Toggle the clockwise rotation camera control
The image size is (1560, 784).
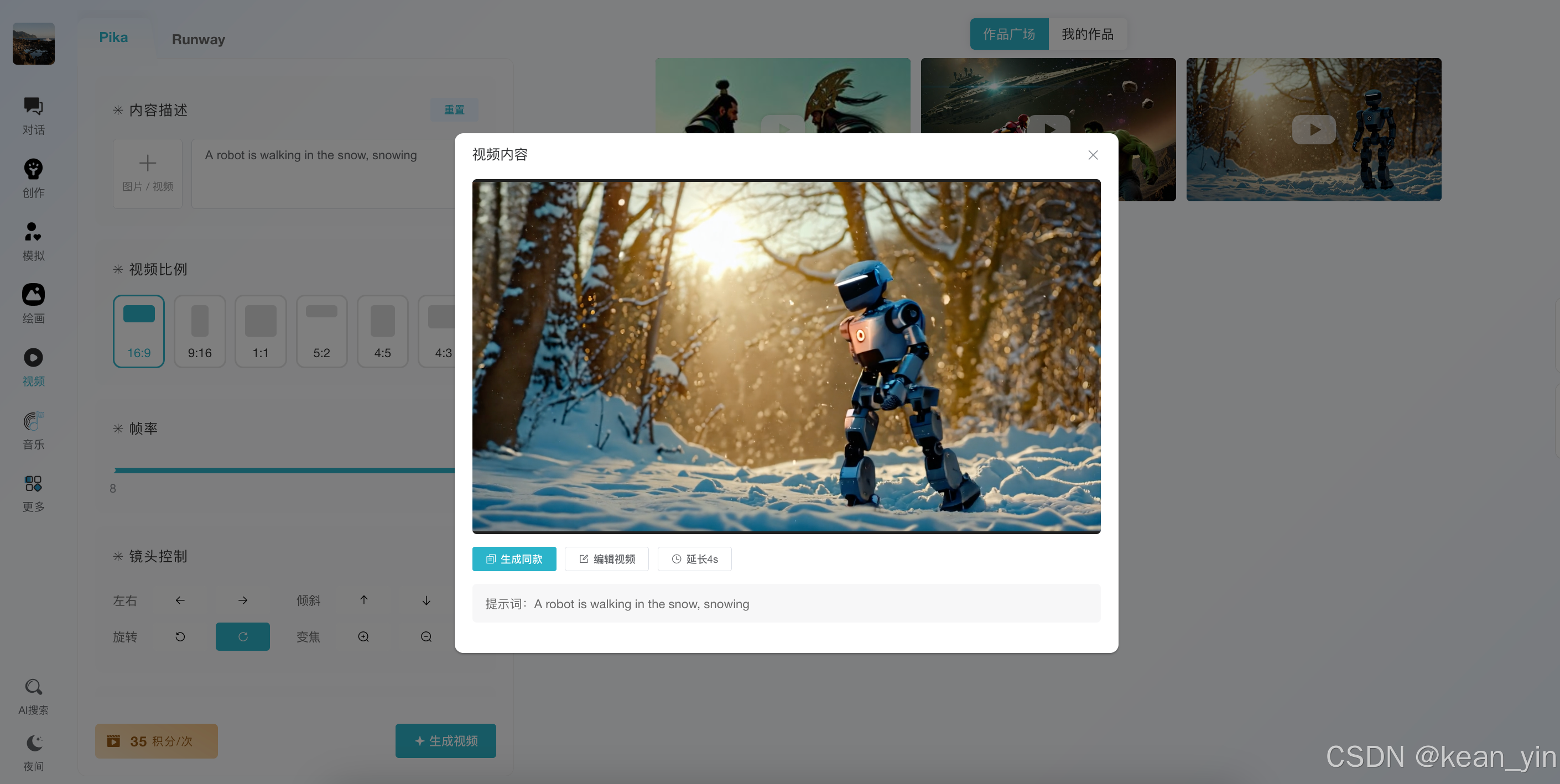pyautogui.click(x=242, y=636)
